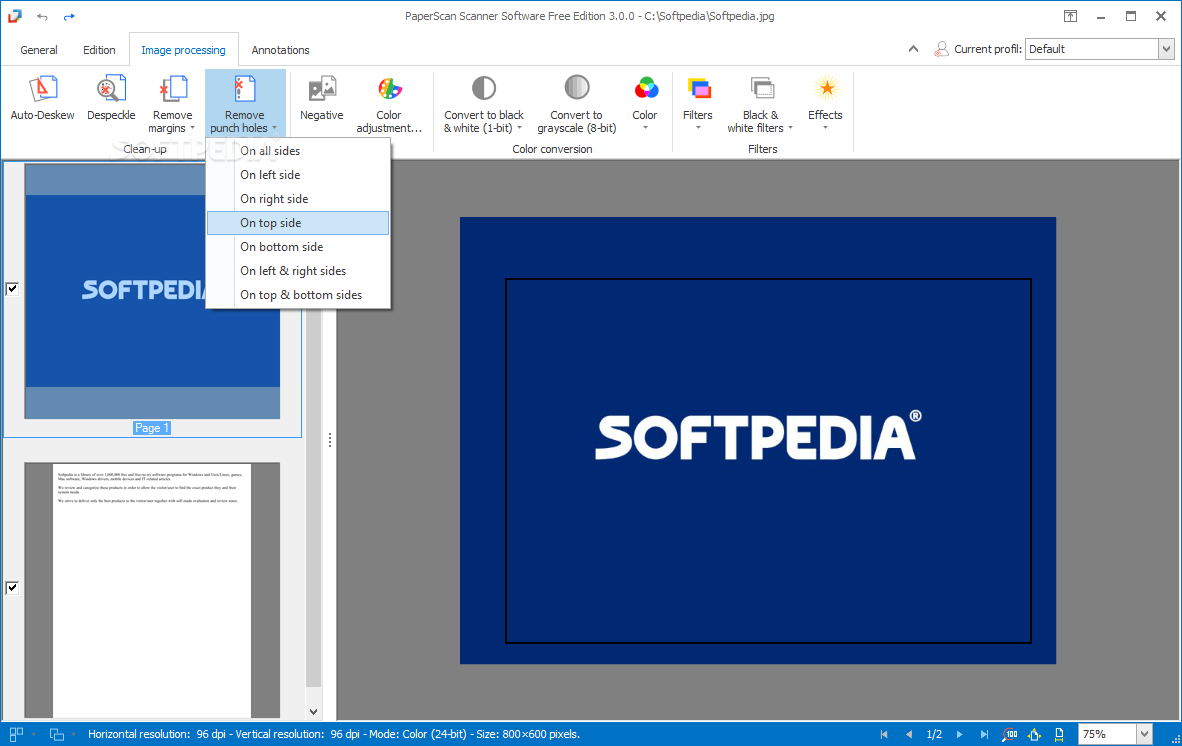Set zoom to 100% via status icon
This screenshot has width=1182, height=746.
[x=1010, y=734]
